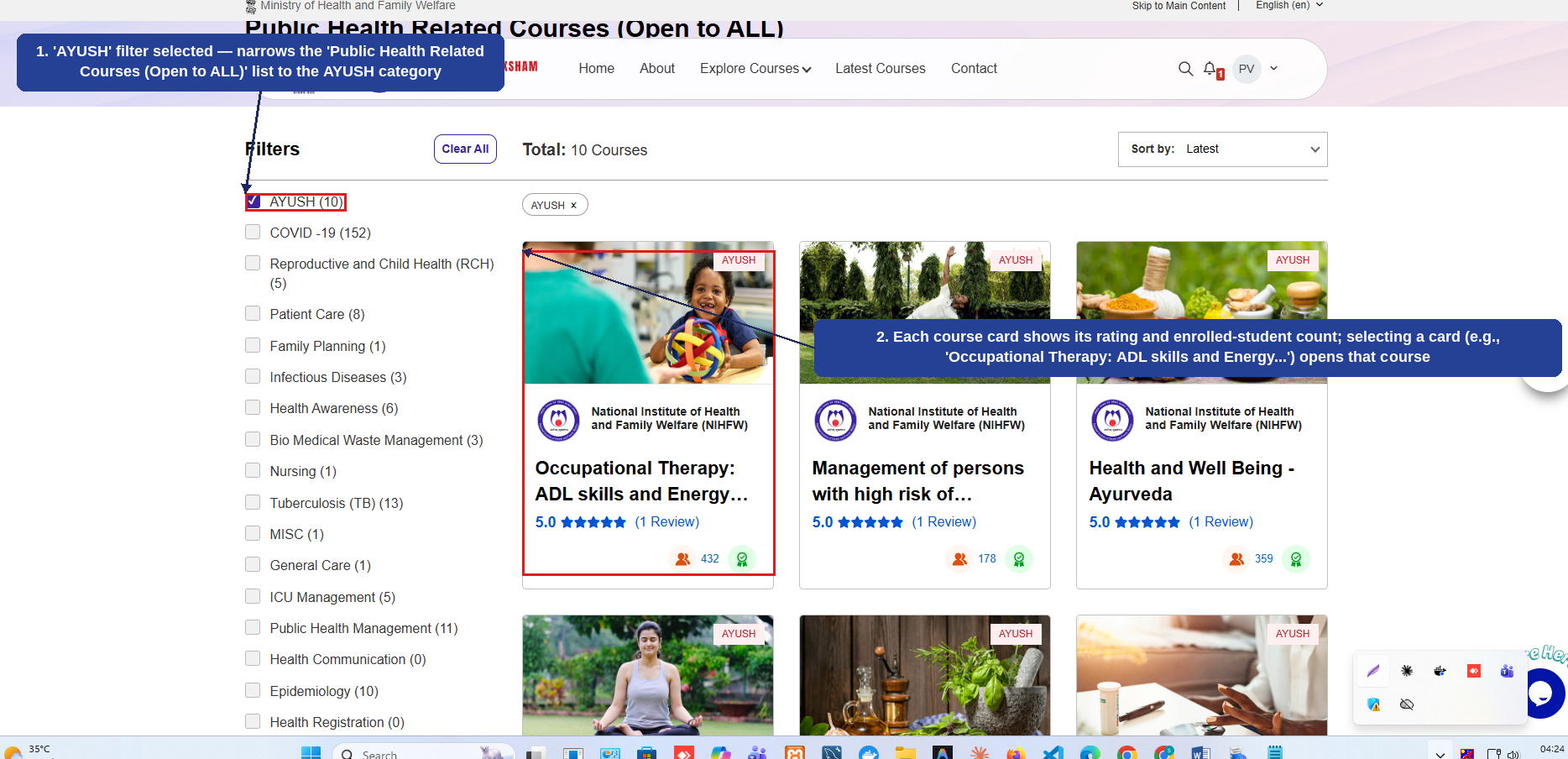The image size is (1568, 759).
Task: Check the COVID -19 (152) filter
Action: 253,232
